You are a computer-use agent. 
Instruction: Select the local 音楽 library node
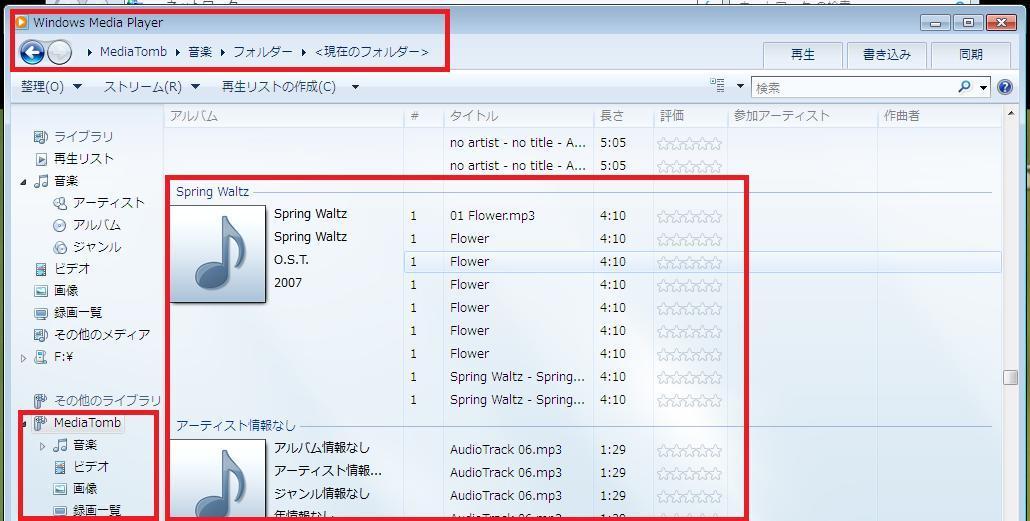(66, 181)
